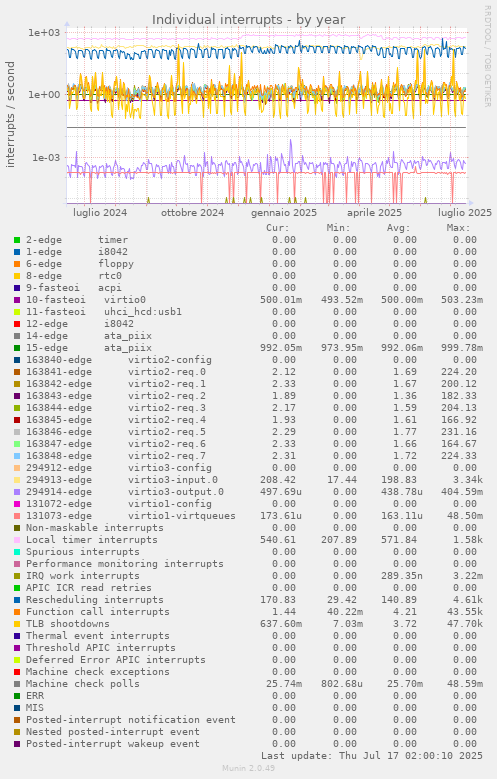Click the 'Function call interrupts' legend entry
Image resolution: width=497 pixels, height=779 pixels.
[x=97, y=612]
